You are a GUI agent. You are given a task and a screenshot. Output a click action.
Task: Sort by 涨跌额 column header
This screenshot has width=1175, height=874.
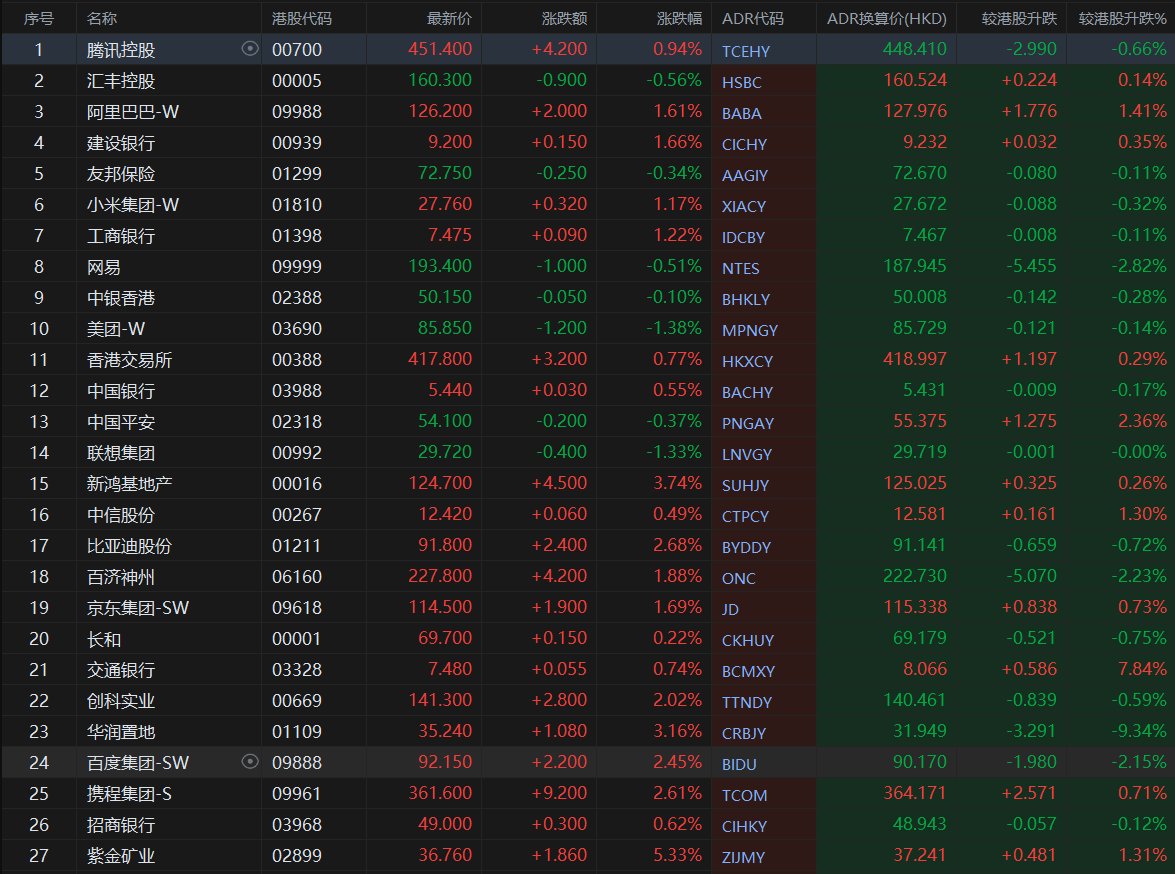click(x=564, y=18)
